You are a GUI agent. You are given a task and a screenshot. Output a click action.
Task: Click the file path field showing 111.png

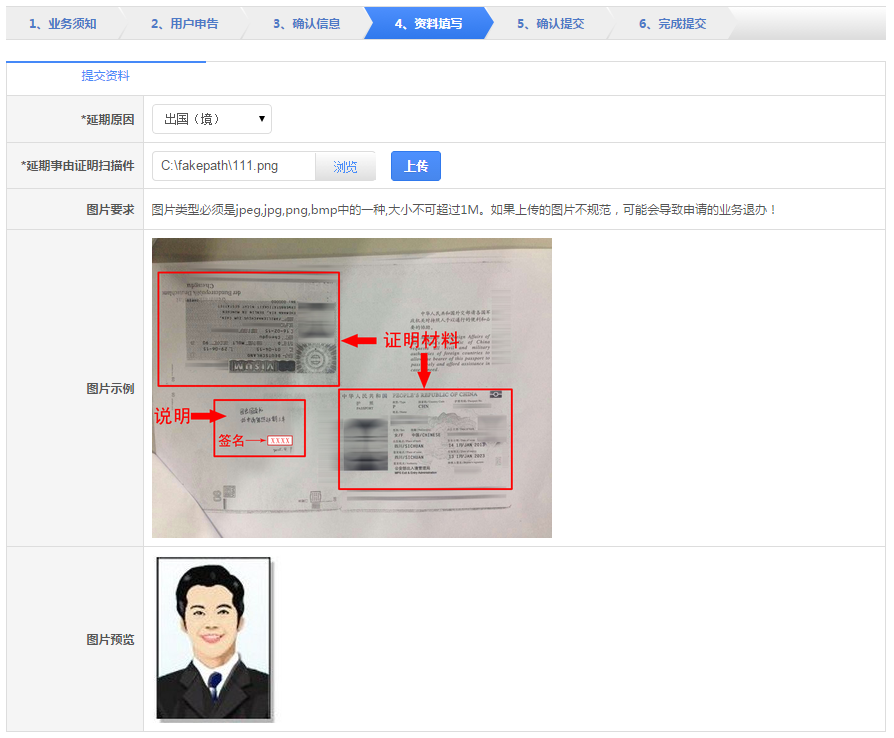pos(234,166)
